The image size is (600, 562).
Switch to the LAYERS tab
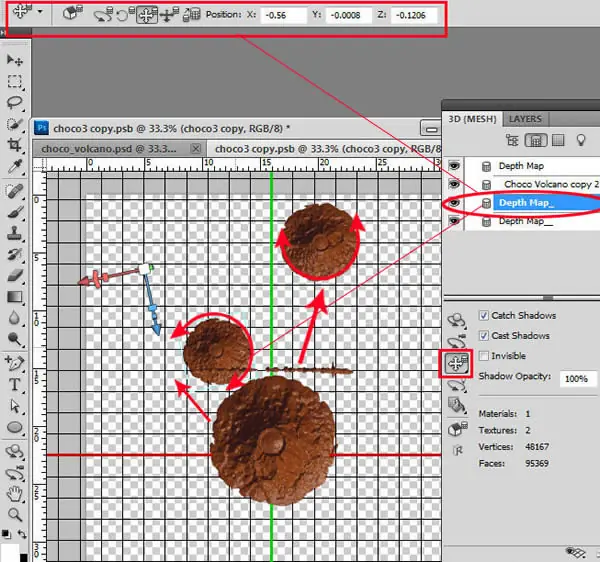point(525,119)
